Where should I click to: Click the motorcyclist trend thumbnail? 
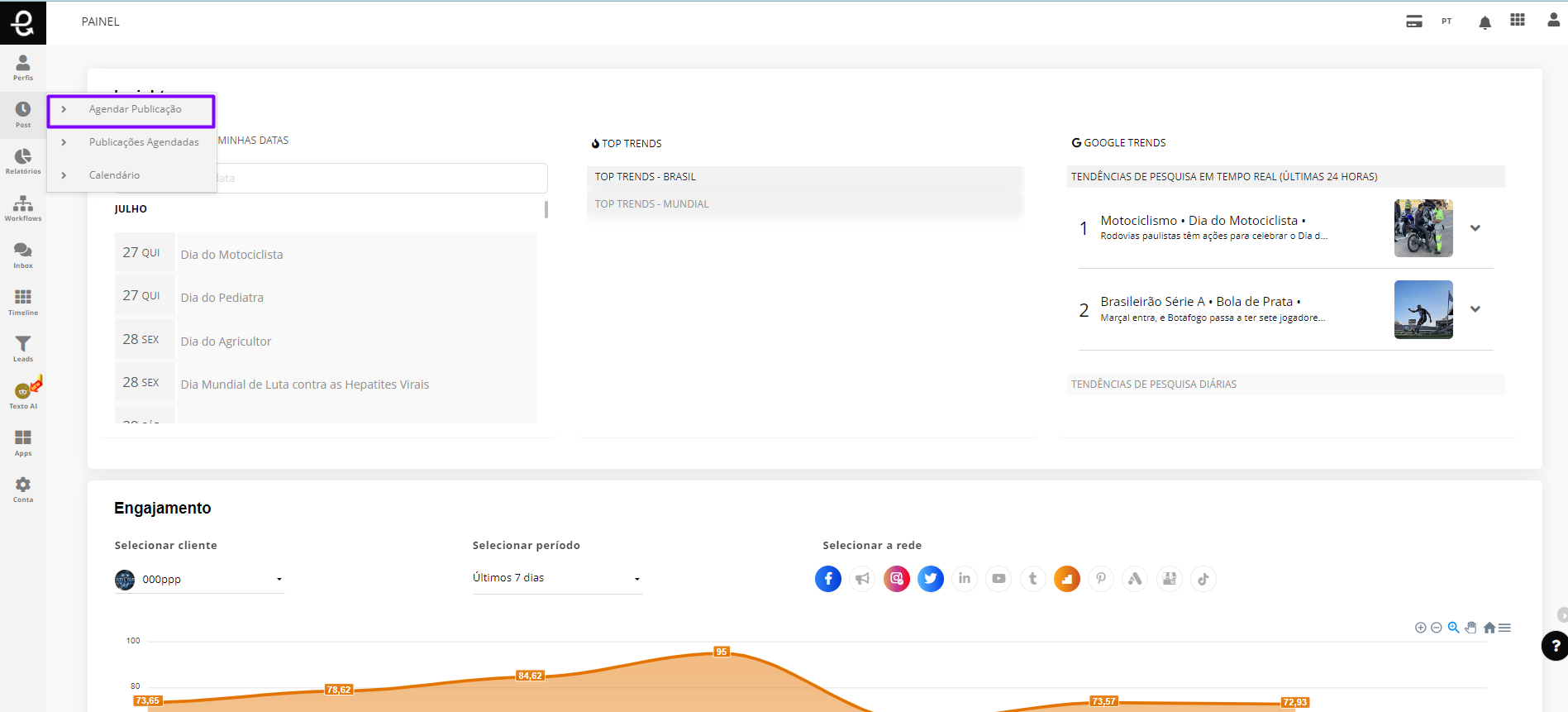pyautogui.click(x=1423, y=228)
